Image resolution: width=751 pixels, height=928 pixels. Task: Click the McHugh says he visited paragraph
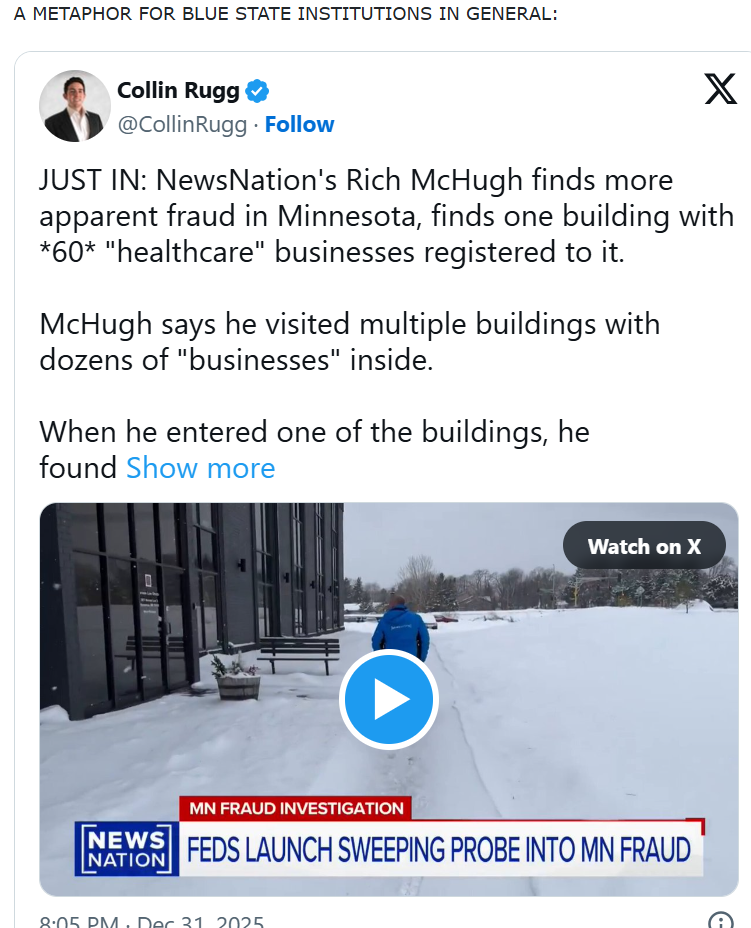pyautogui.click(x=349, y=341)
